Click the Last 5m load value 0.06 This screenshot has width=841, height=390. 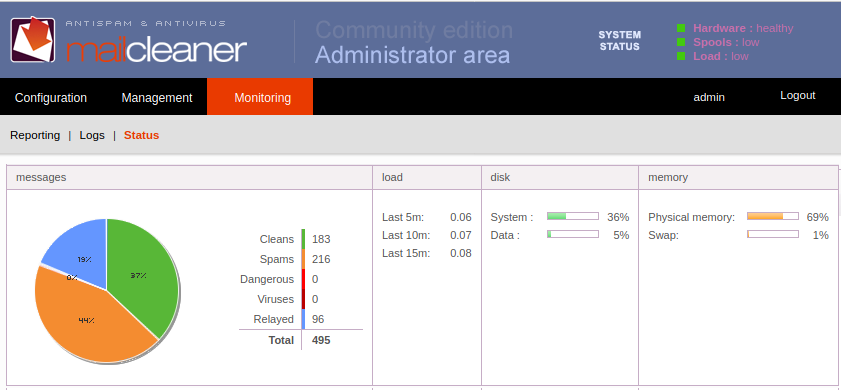[x=461, y=217]
